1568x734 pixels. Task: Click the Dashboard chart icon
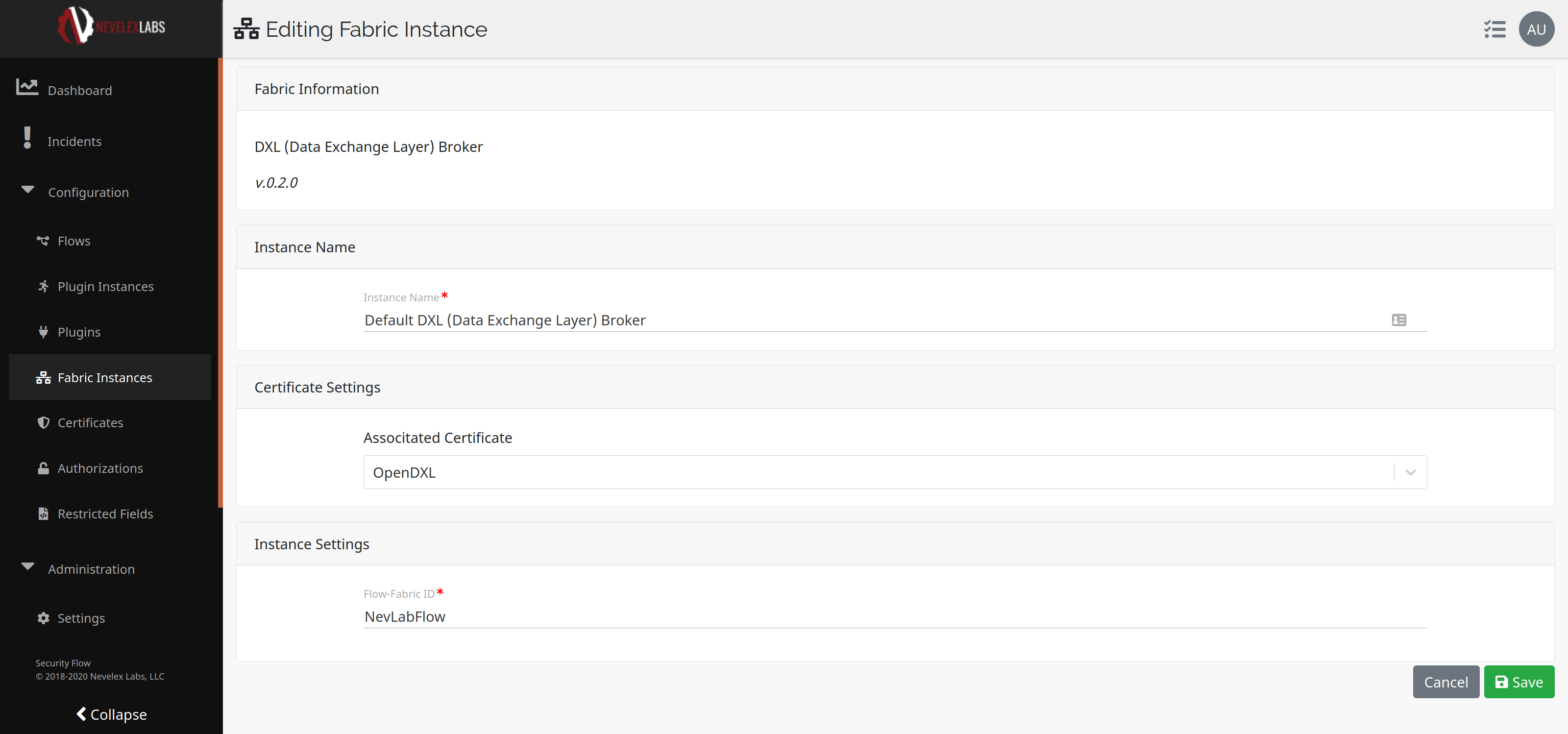pos(27,88)
